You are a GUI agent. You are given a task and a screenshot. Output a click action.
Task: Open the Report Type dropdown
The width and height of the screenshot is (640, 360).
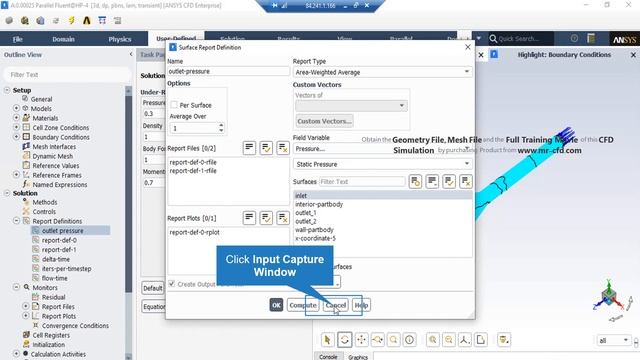[x=382, y=72]
